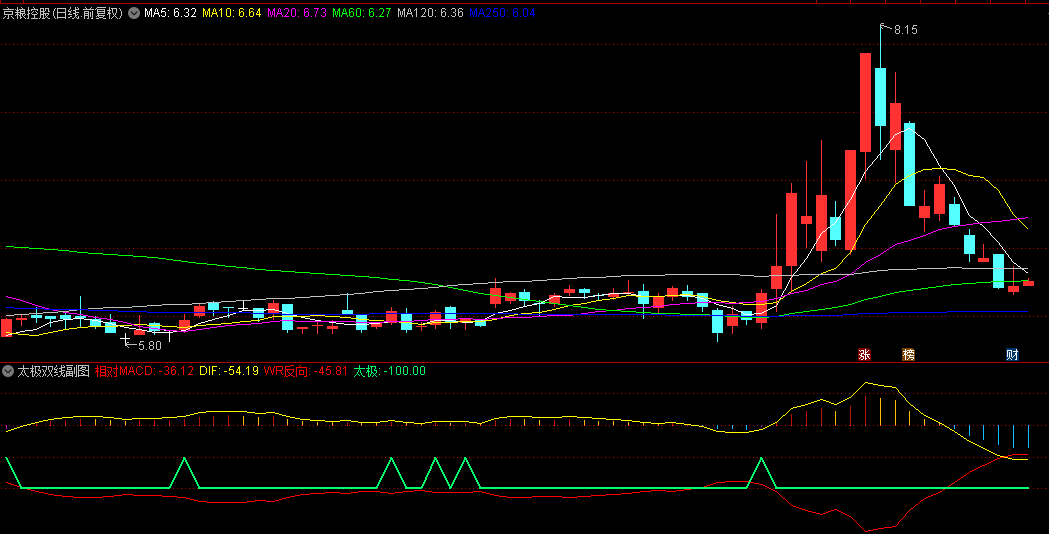Click the DIF: -54.19 value
1049x534 pixels.
pyautogui.click(x=229, y=371)
